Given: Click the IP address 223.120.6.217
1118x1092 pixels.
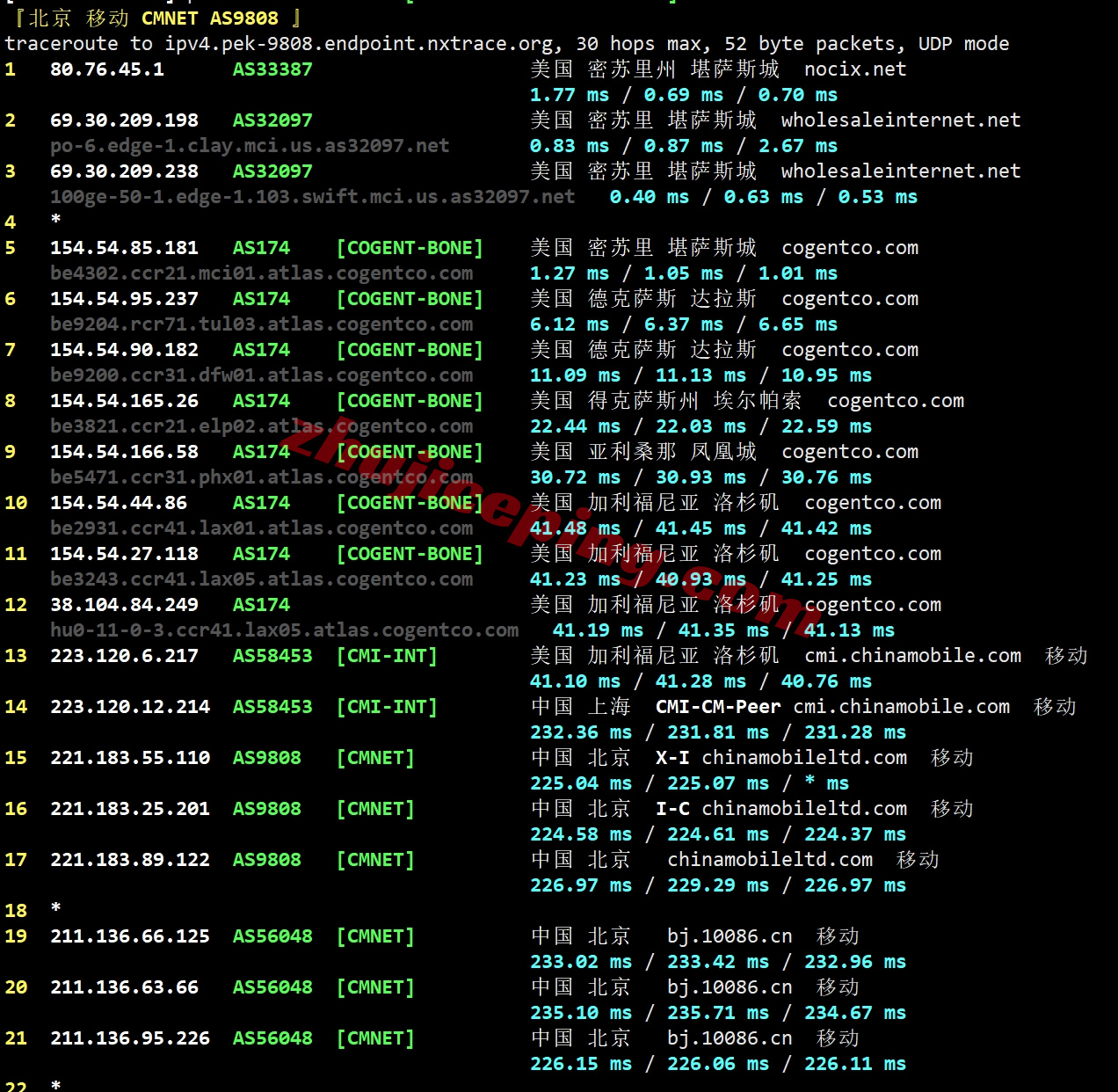Looking at the screenshot, I should [x=124, y=656].
